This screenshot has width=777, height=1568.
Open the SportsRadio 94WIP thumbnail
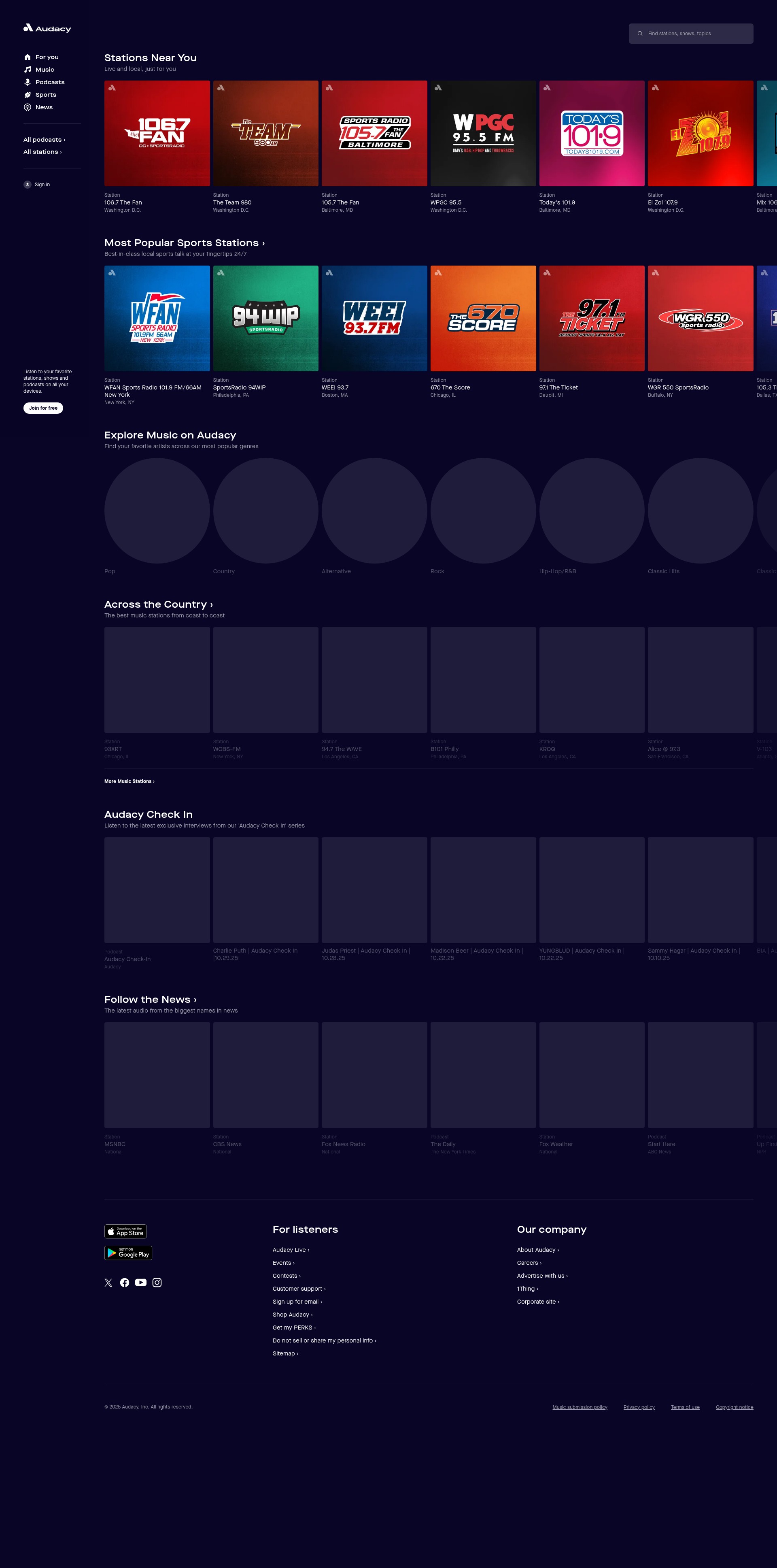(x=266, y=318)
